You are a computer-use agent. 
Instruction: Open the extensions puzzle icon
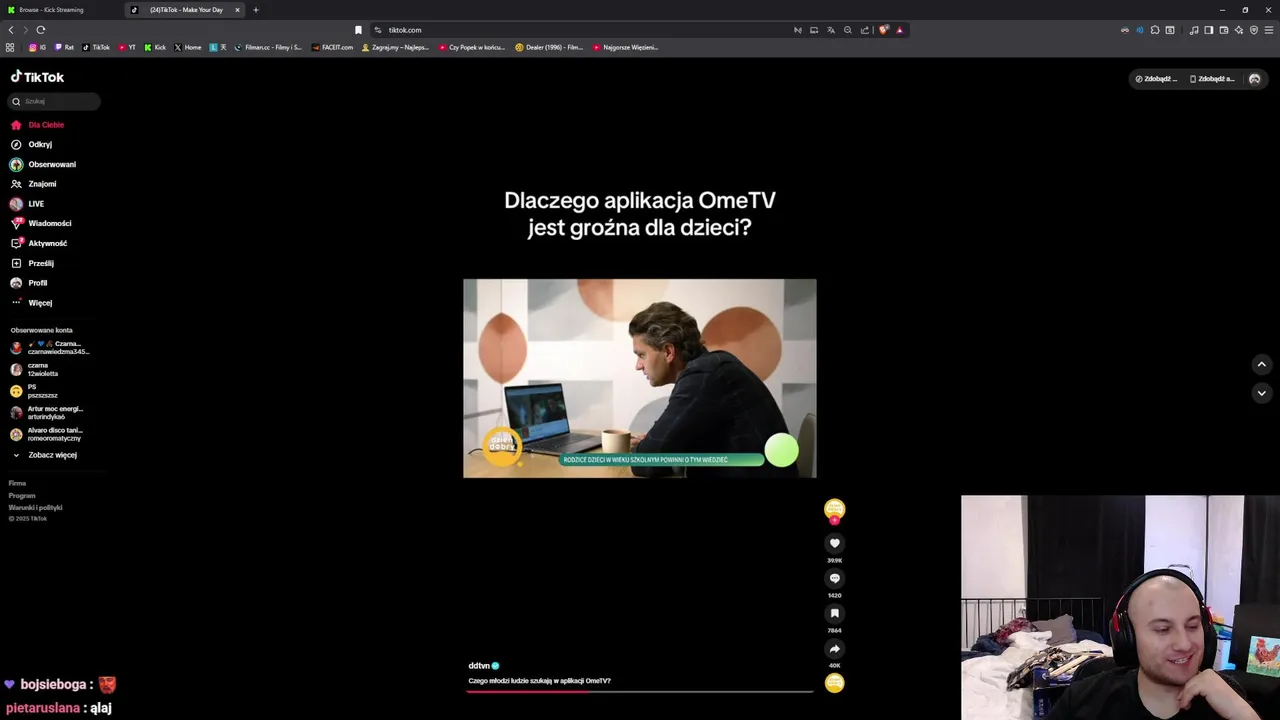click(x=1155, y=30)
